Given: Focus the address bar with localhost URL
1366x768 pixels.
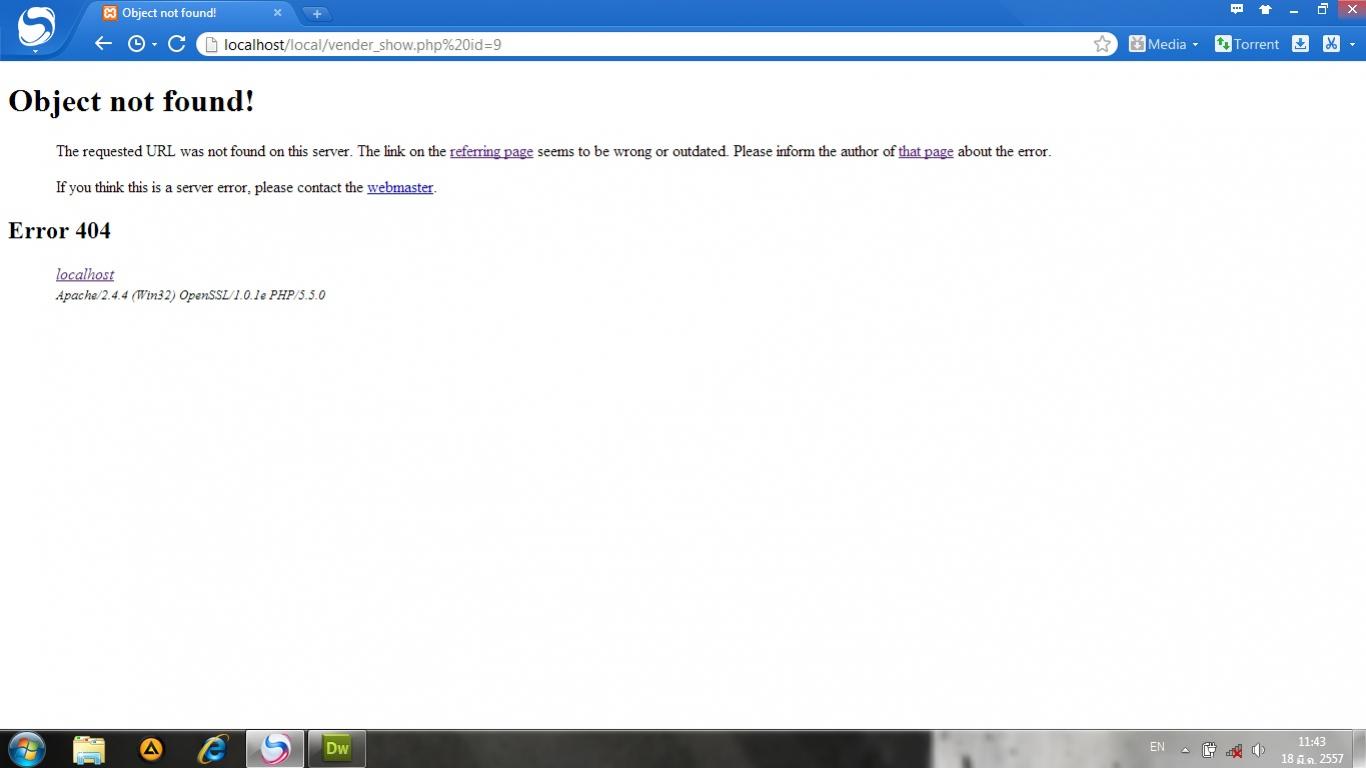Looking at the screenshot, I should [655, 44].
